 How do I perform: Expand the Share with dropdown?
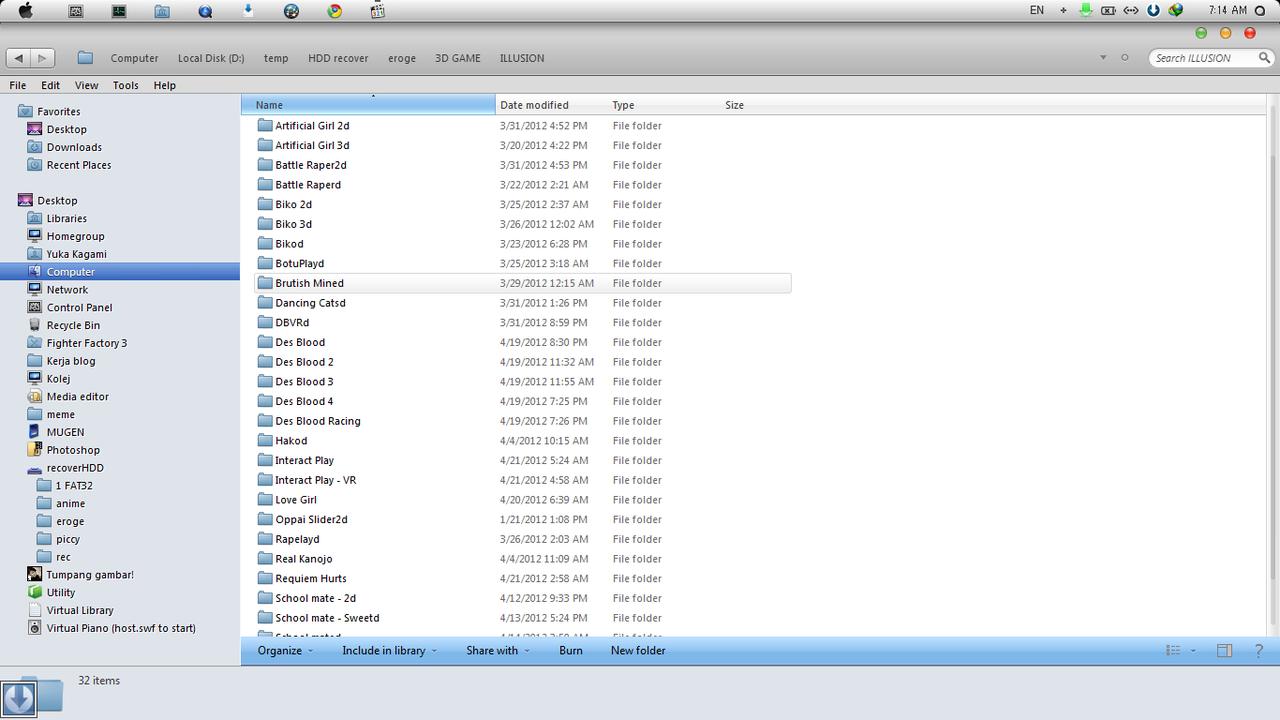point(497,650)
